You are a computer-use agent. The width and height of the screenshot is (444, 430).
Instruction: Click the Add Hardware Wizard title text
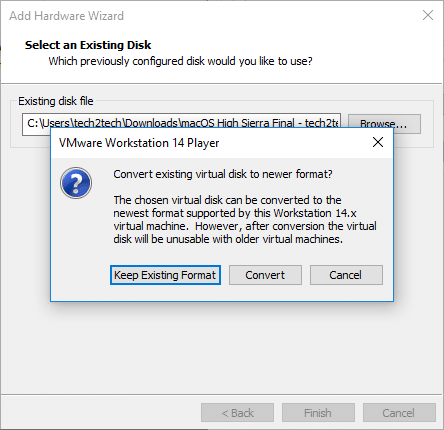[67, 16]
